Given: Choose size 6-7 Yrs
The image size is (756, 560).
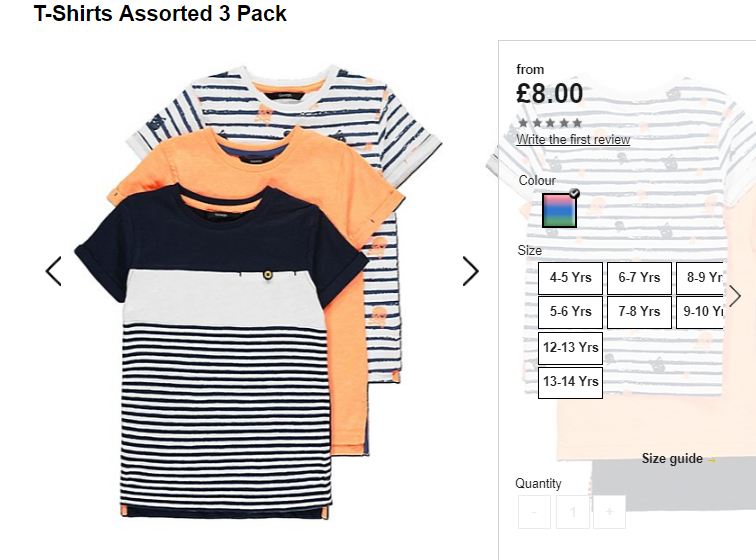Looking at the screenshot, I should pyautogui.click(x=639, y=278).
